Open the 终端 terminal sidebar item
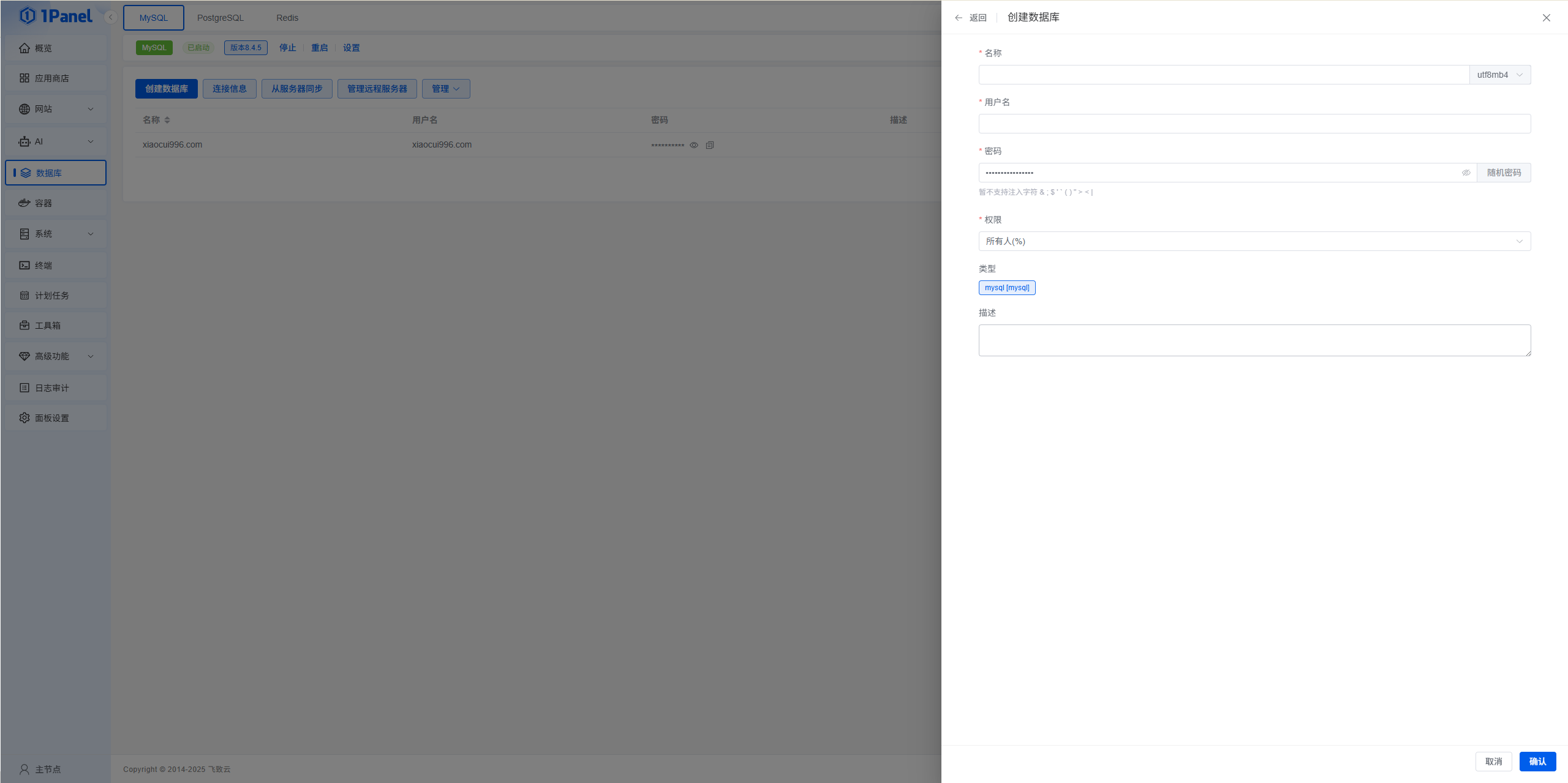This screenshot has width=1568, height=783. pyautogui.click(x=43, y=265)
